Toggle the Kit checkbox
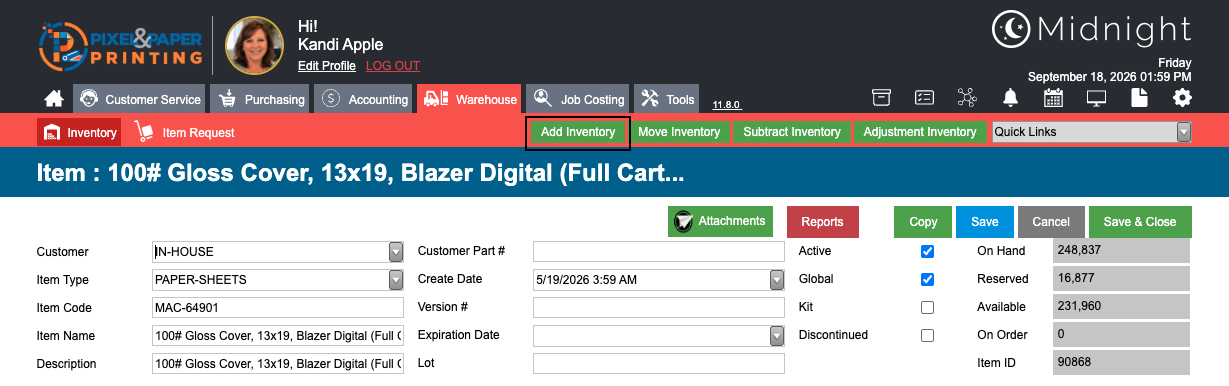Image resolution: width=1229 pixels, height=386 pixels. pyautogui.click(x=927, y=307)
